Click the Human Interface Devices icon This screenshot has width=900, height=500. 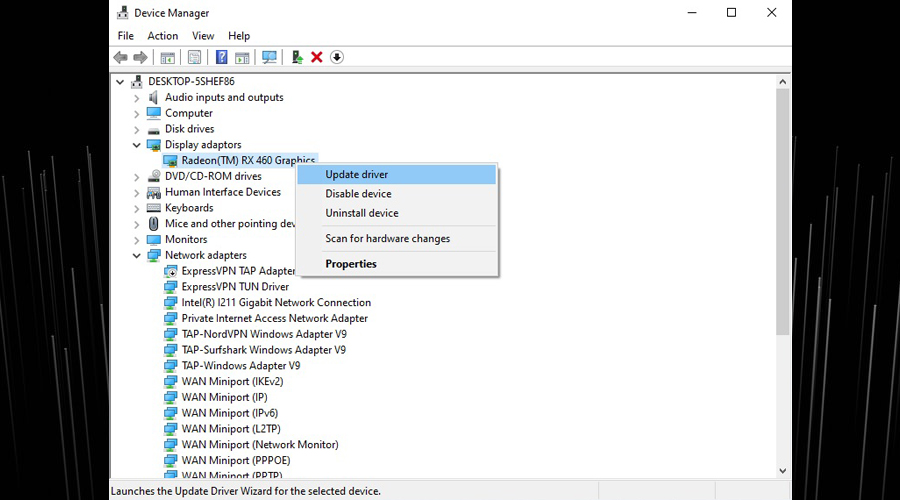point(153,192)
